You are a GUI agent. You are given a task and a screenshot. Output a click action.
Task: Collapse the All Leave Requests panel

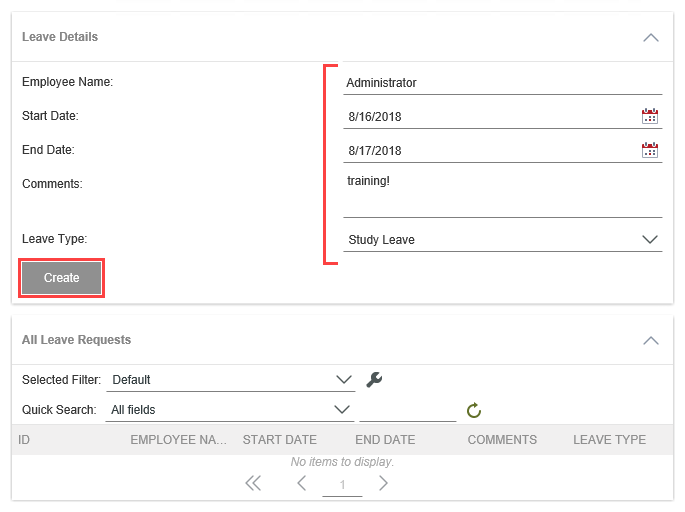(650, 341)
